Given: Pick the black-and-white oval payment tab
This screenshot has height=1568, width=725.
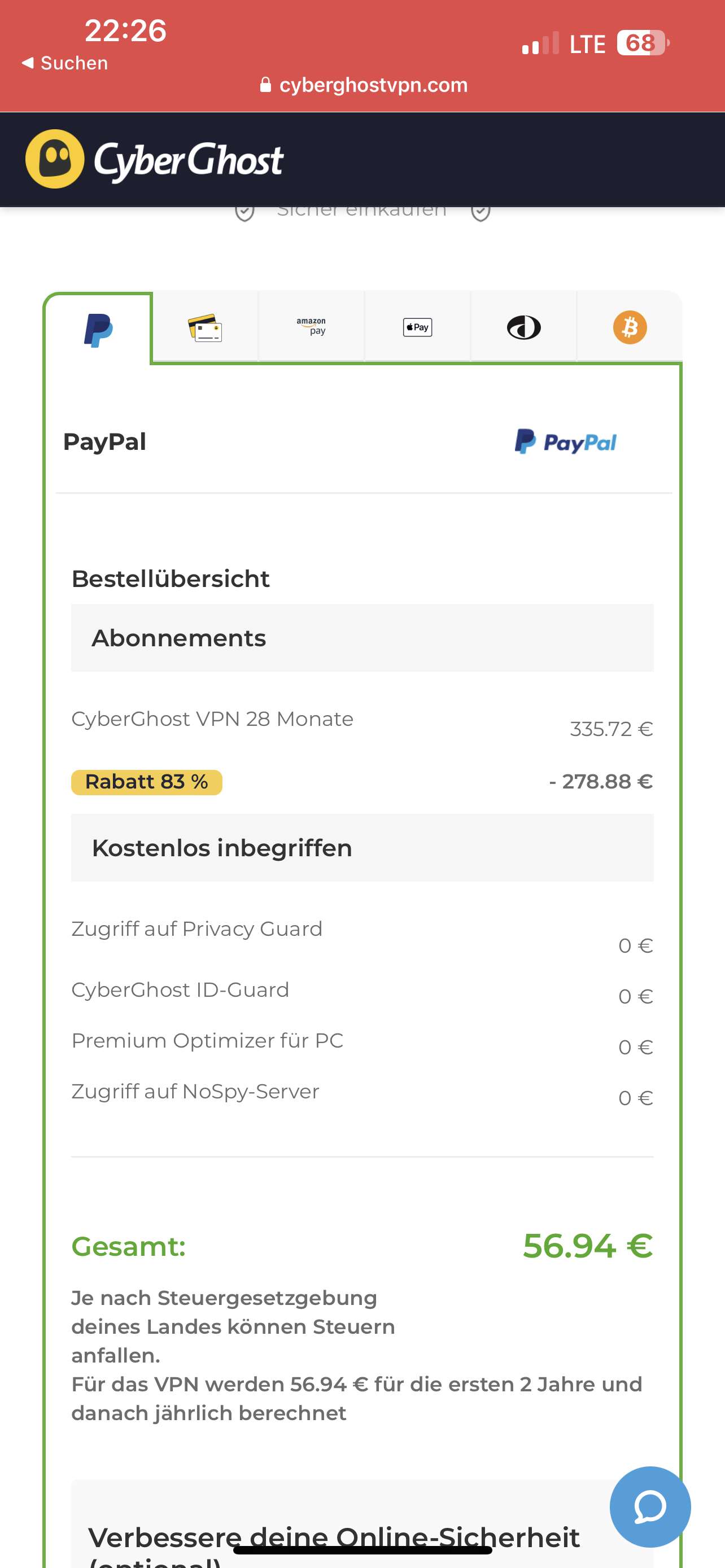Looking at the screenshot, I should click(523, 327).
